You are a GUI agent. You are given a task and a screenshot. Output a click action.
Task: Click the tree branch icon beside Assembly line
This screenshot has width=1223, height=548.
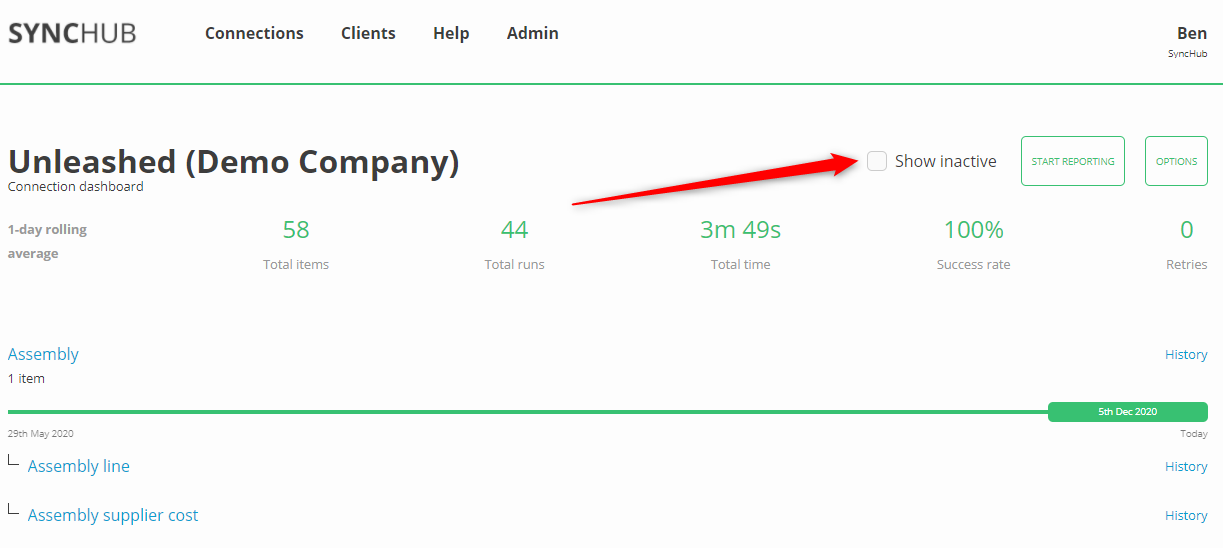13,461
